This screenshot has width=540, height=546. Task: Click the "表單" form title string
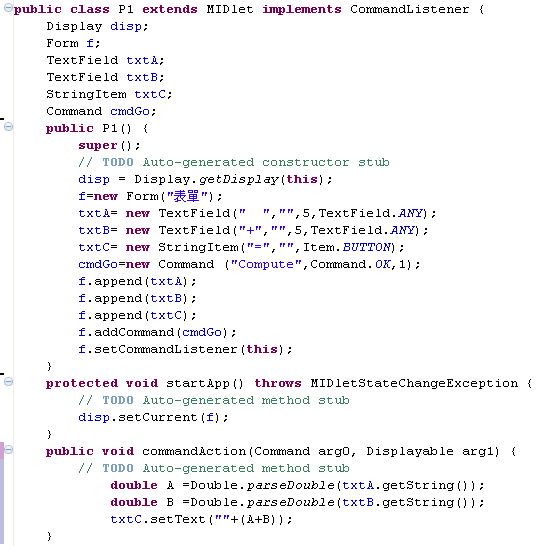pos(187,196)
